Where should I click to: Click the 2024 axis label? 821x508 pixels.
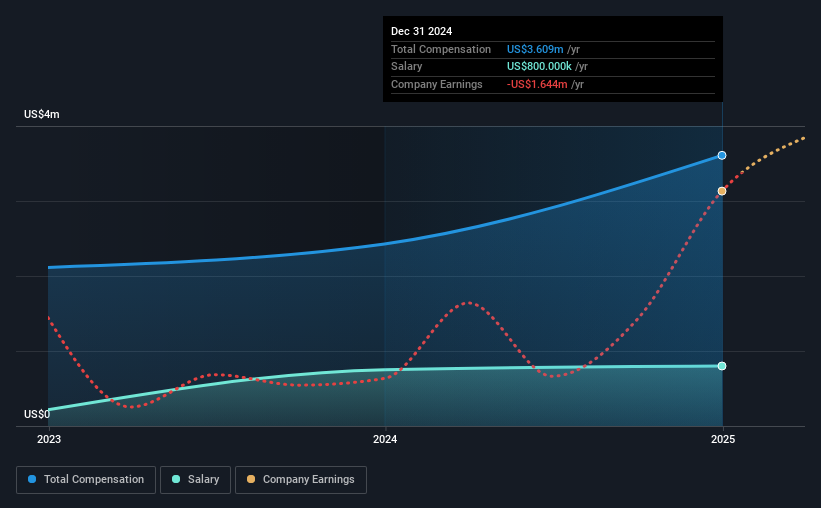[x=385, y=439]
